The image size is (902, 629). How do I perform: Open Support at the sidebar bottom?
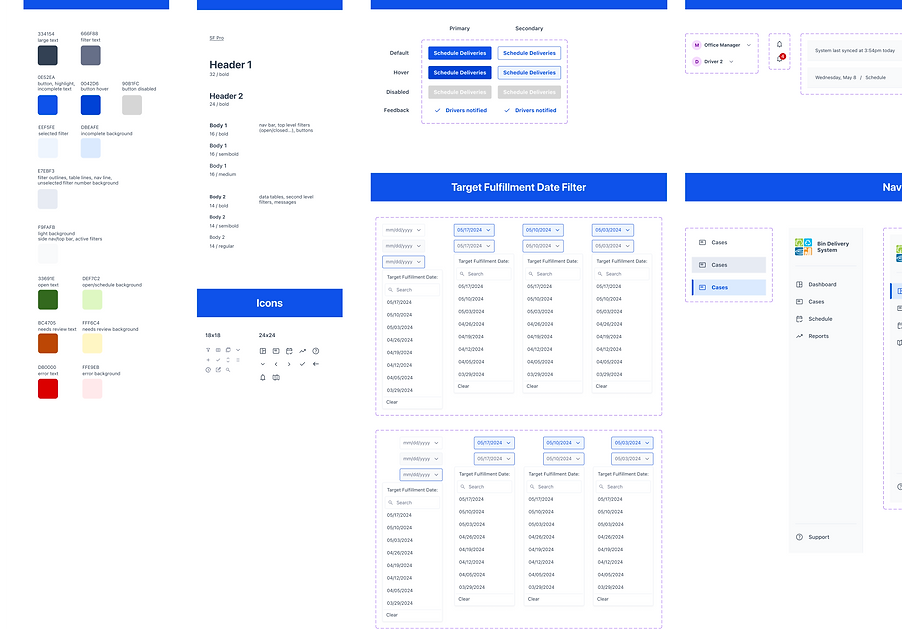click(x=817, y=537)
